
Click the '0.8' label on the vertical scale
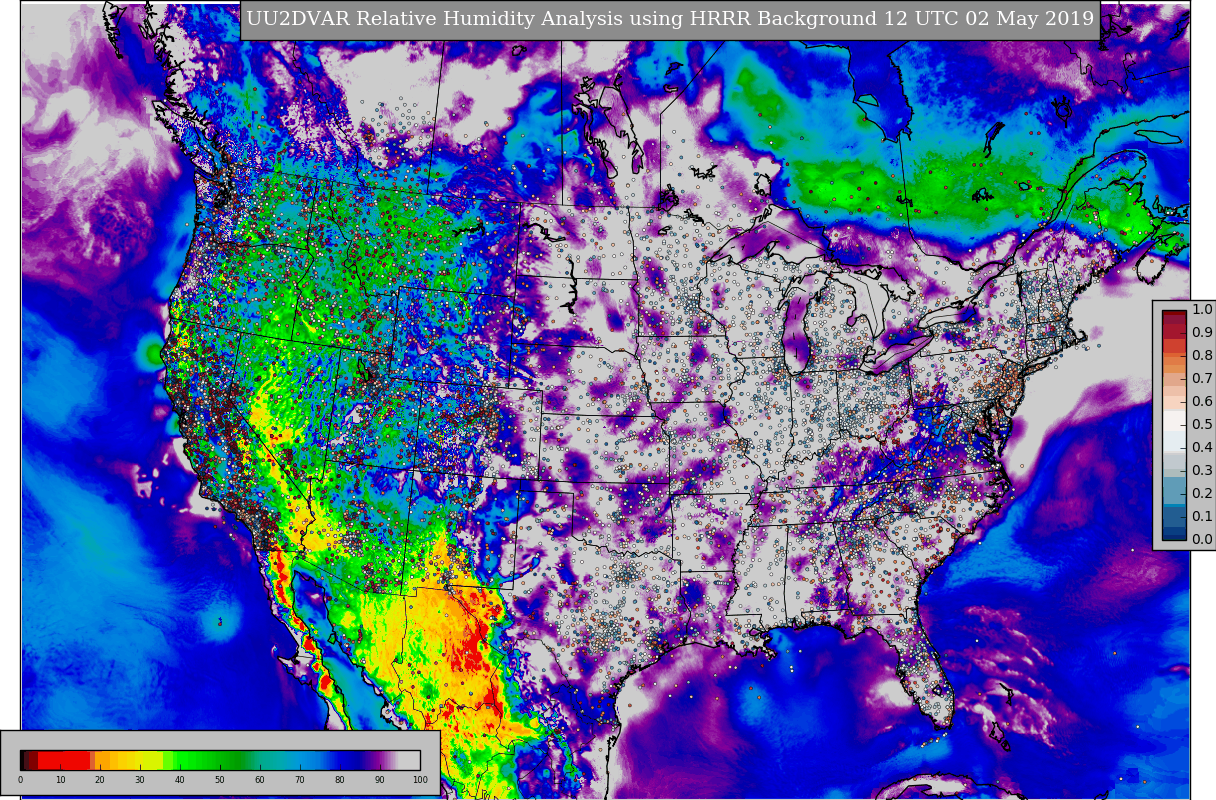[x=1202, y=356]
